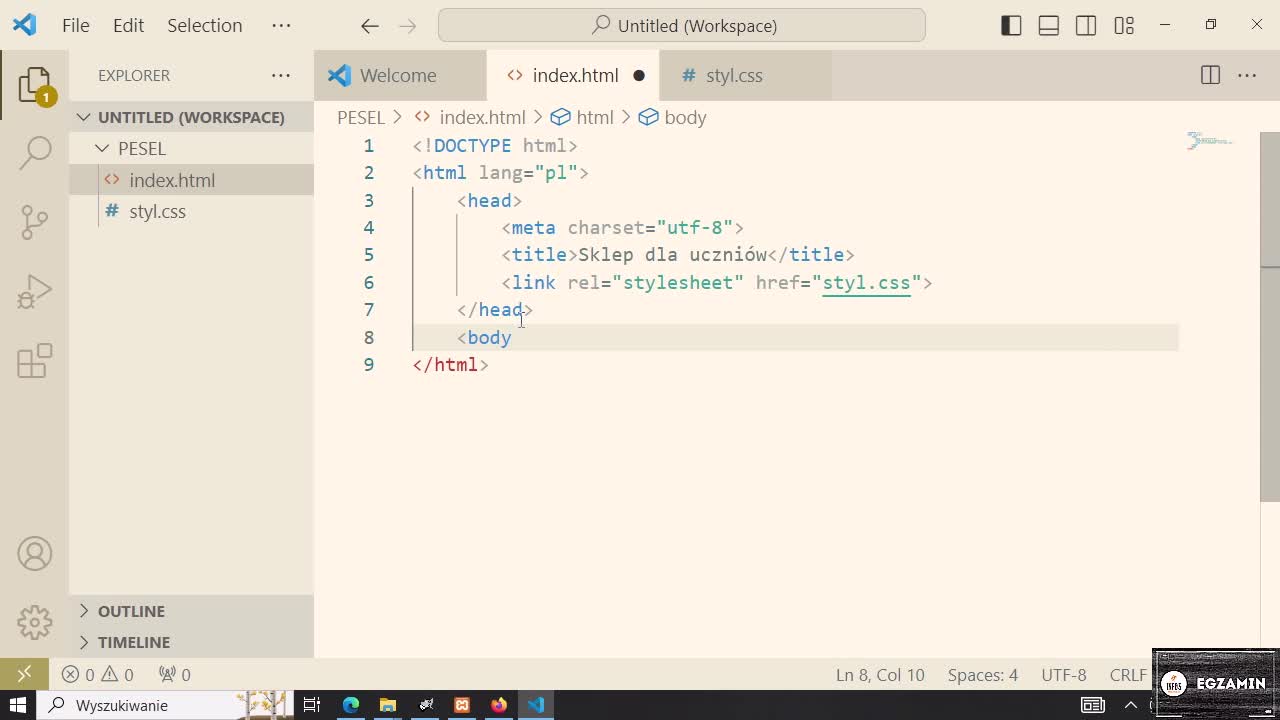Viewport: 1280px width, 720px height.
Task: Open the Extensions view
Action: click(x=35, y=361)
